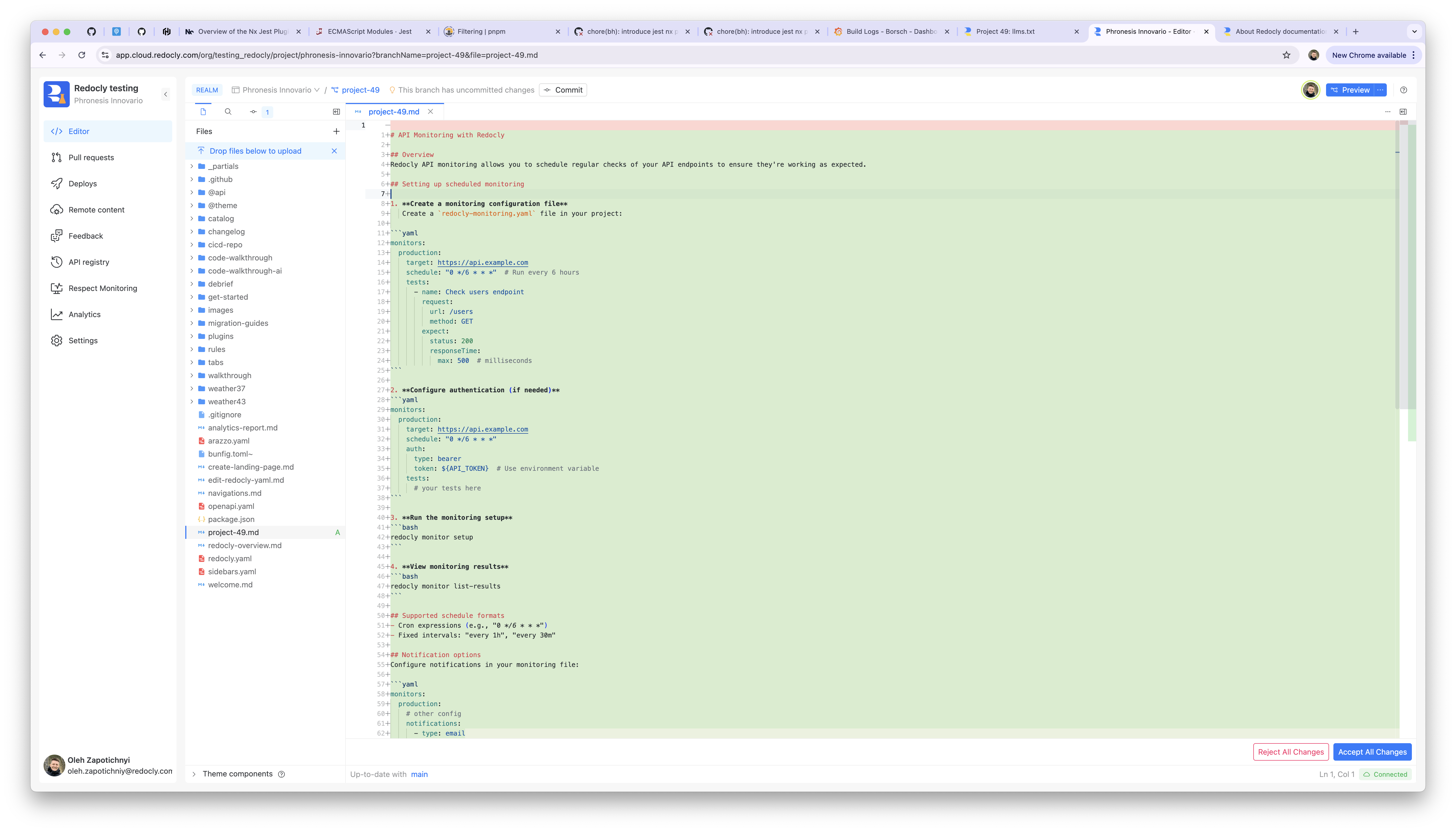Screen dimensions: 1456x832
Task: Click user avatar next to Preview
Action: (1310, 90)
